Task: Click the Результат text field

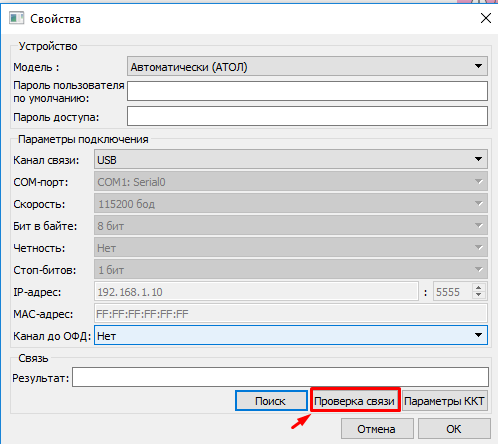Action: (280, 377)
